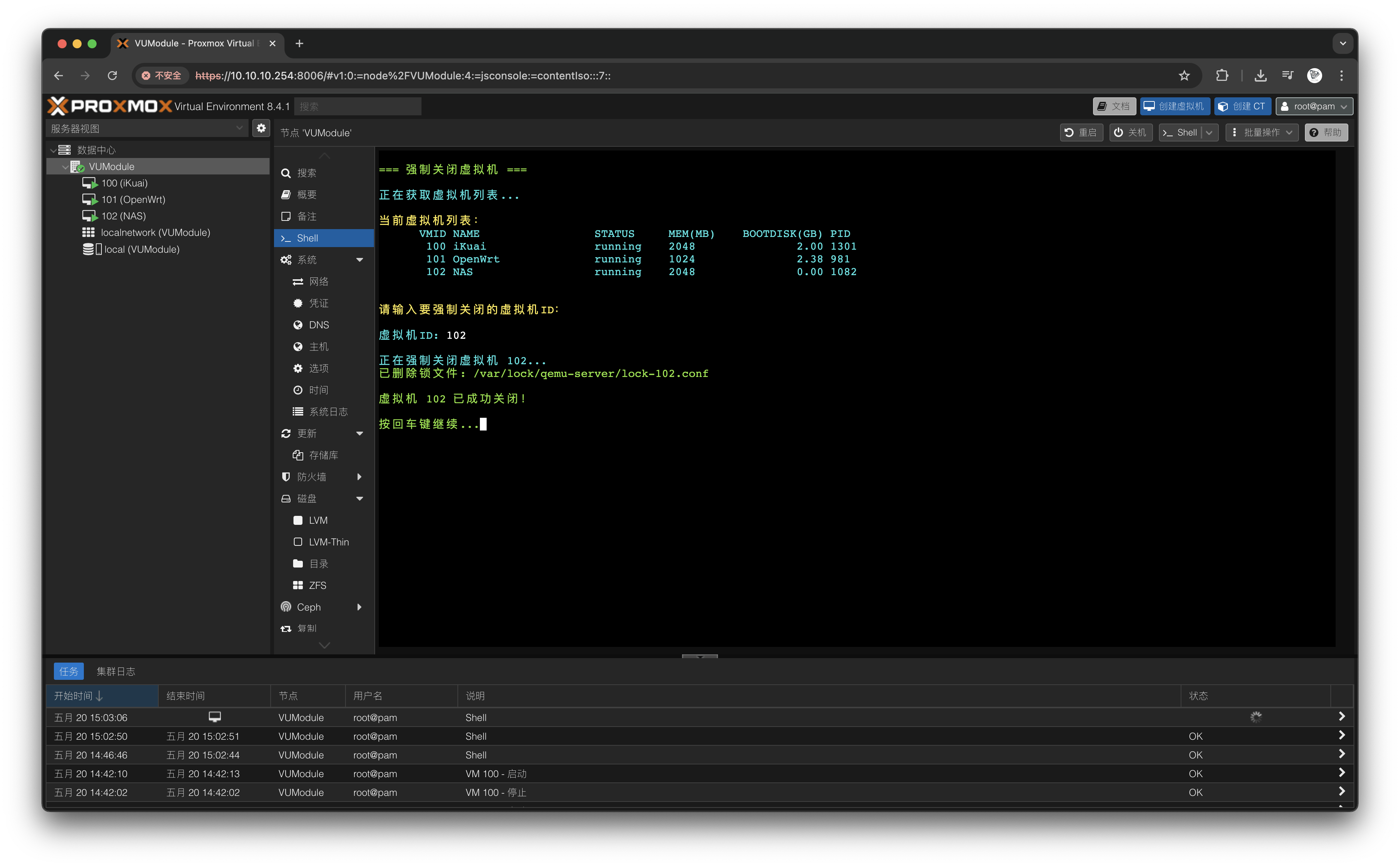Select the Summary (概要) menu item
1400x867 pixels.
click(307, 195)
